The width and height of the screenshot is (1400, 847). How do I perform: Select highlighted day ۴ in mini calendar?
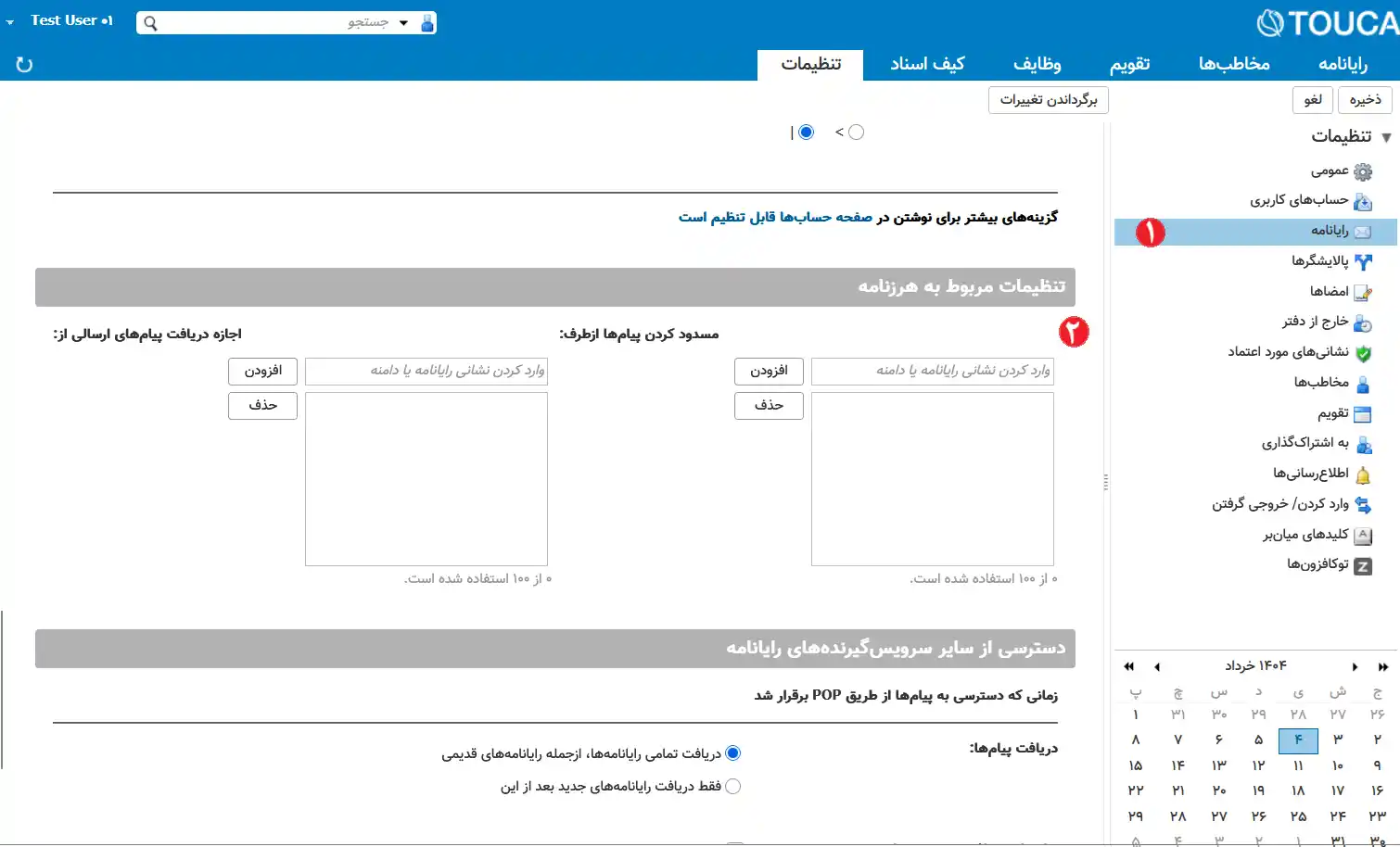pos(1298,740)
